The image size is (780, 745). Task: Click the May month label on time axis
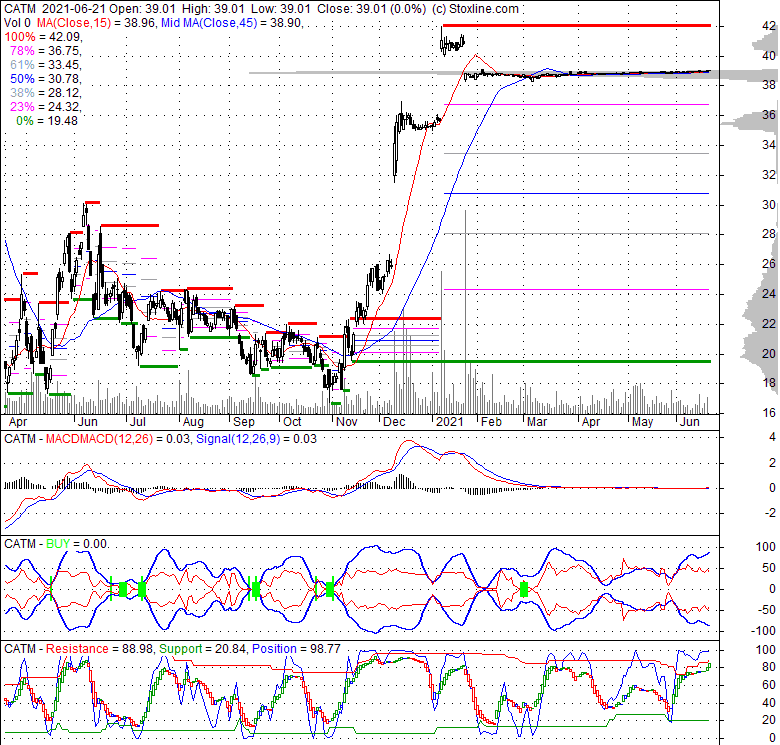click(x=643, y=422)
